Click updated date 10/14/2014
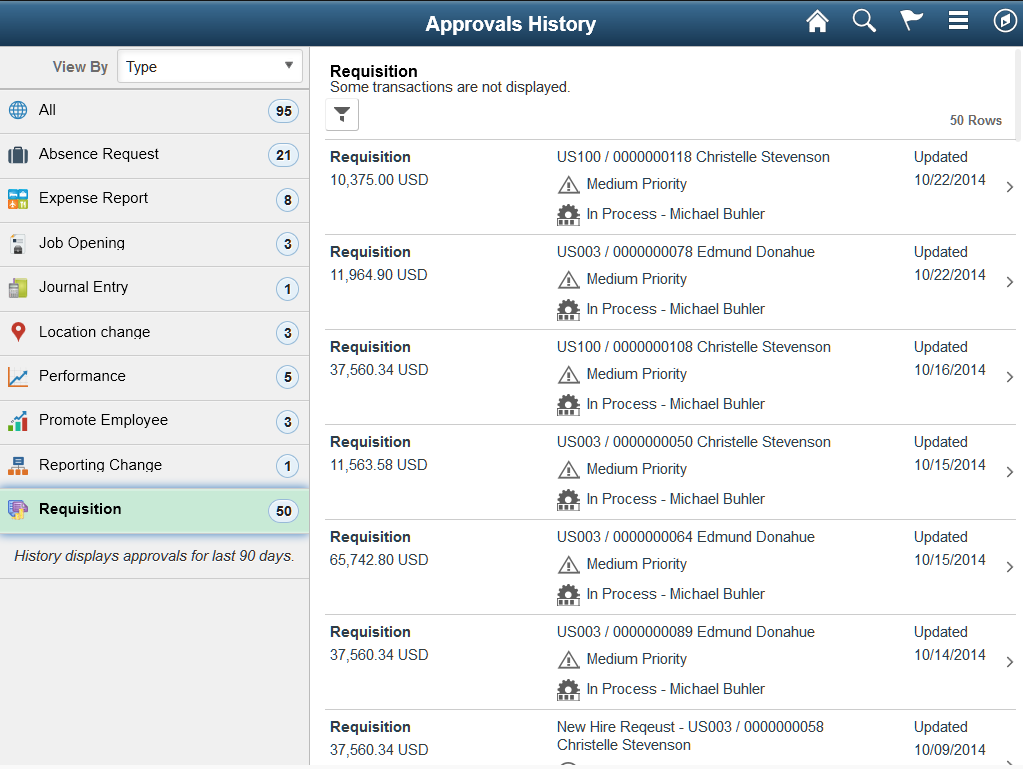 949,656
